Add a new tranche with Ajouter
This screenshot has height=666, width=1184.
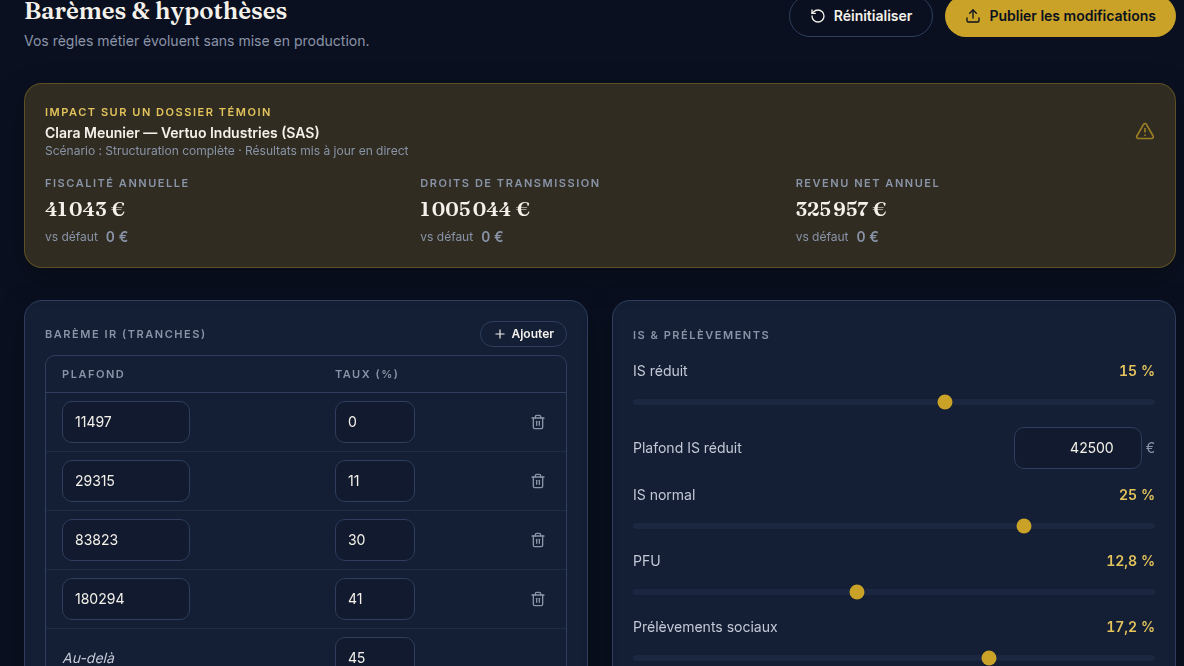click(523, 334)
